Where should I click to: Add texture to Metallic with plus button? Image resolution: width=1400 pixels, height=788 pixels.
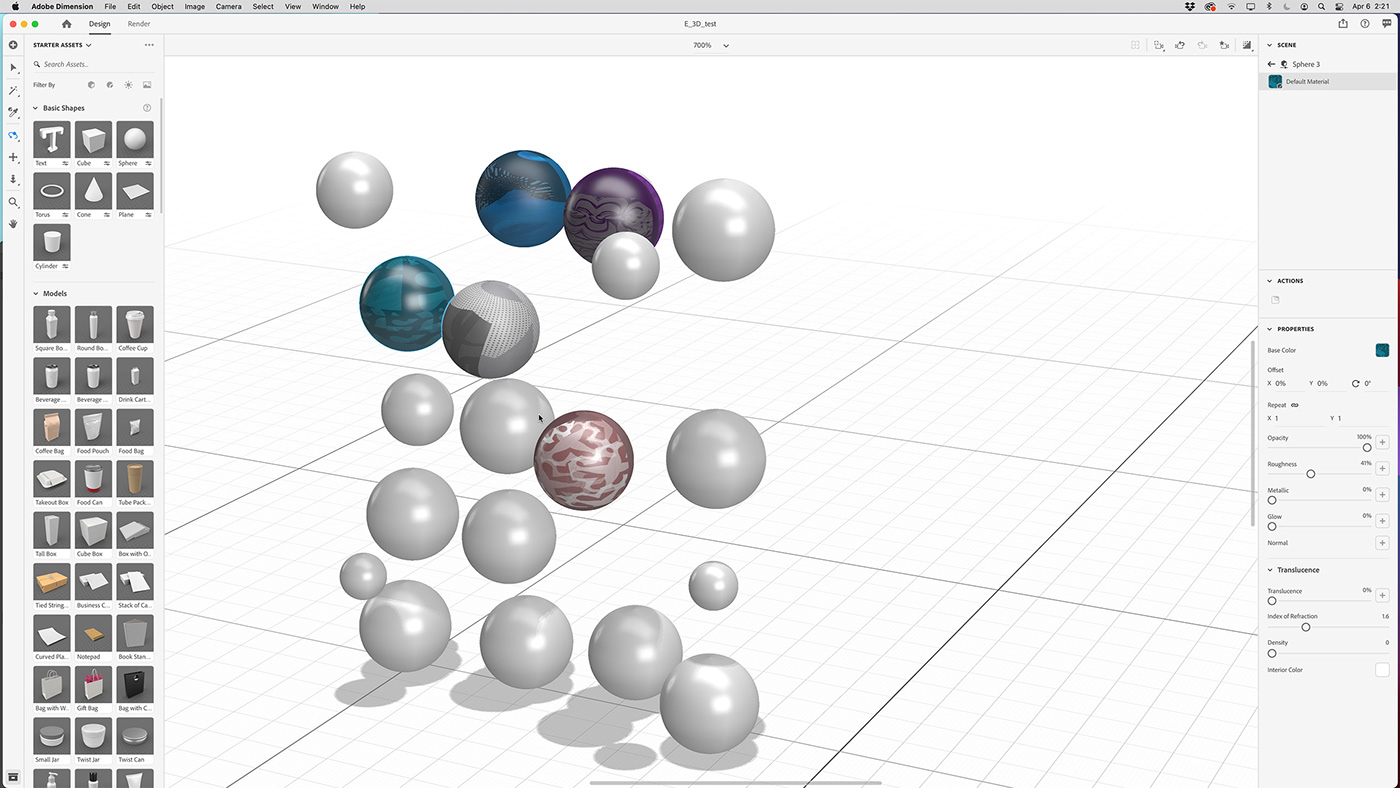tap(1382, 494)
